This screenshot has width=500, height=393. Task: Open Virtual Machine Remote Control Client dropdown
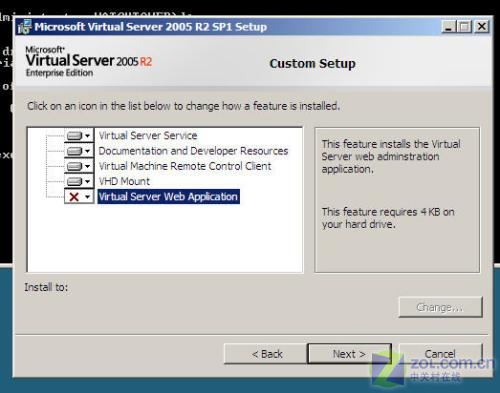pyautogui.click(x=79, y=166)
